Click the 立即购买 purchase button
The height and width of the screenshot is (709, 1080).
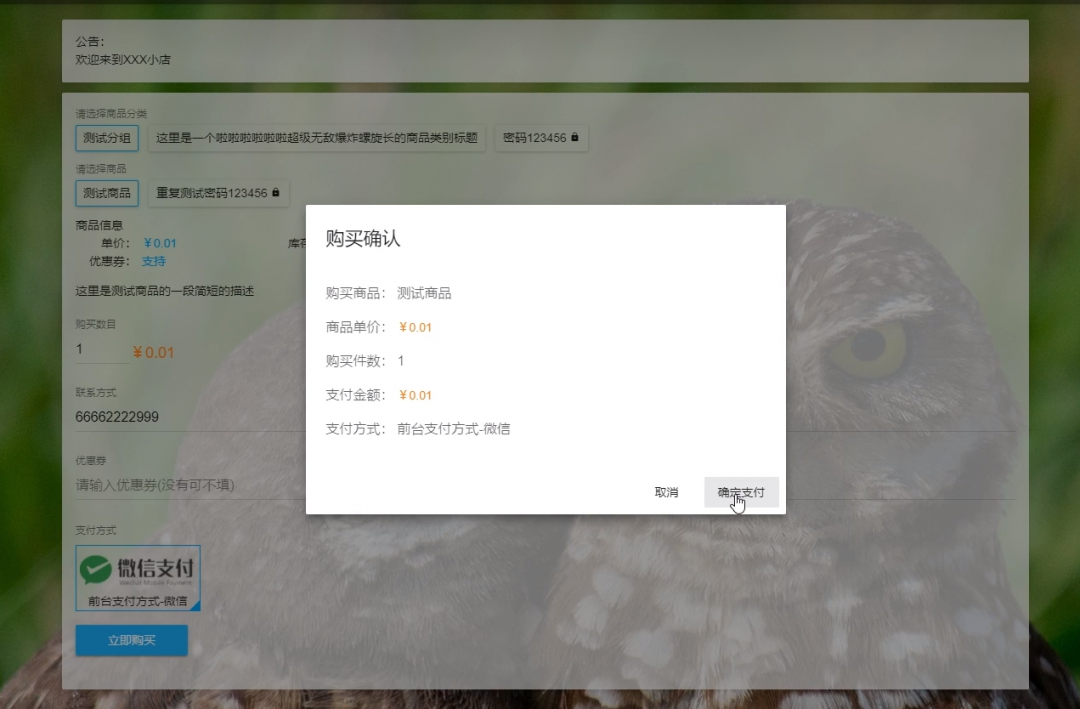click(x=132, y=640)
